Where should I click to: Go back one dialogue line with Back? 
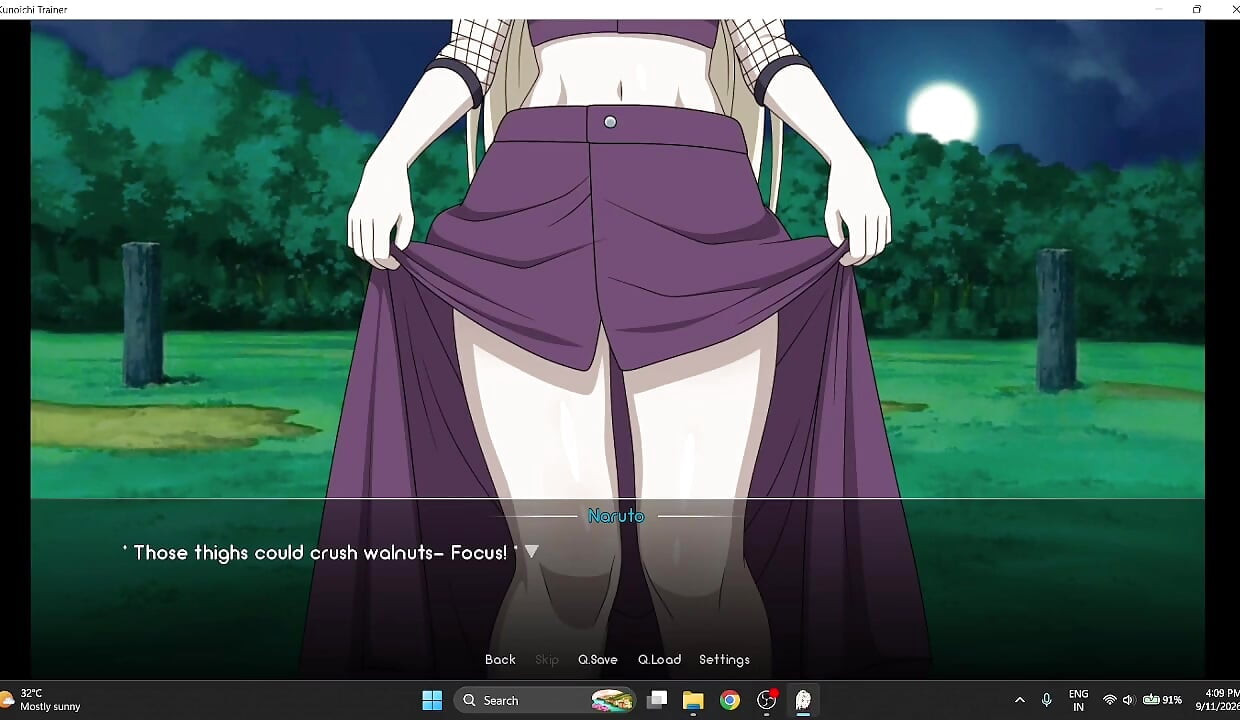tap(500, 660)
